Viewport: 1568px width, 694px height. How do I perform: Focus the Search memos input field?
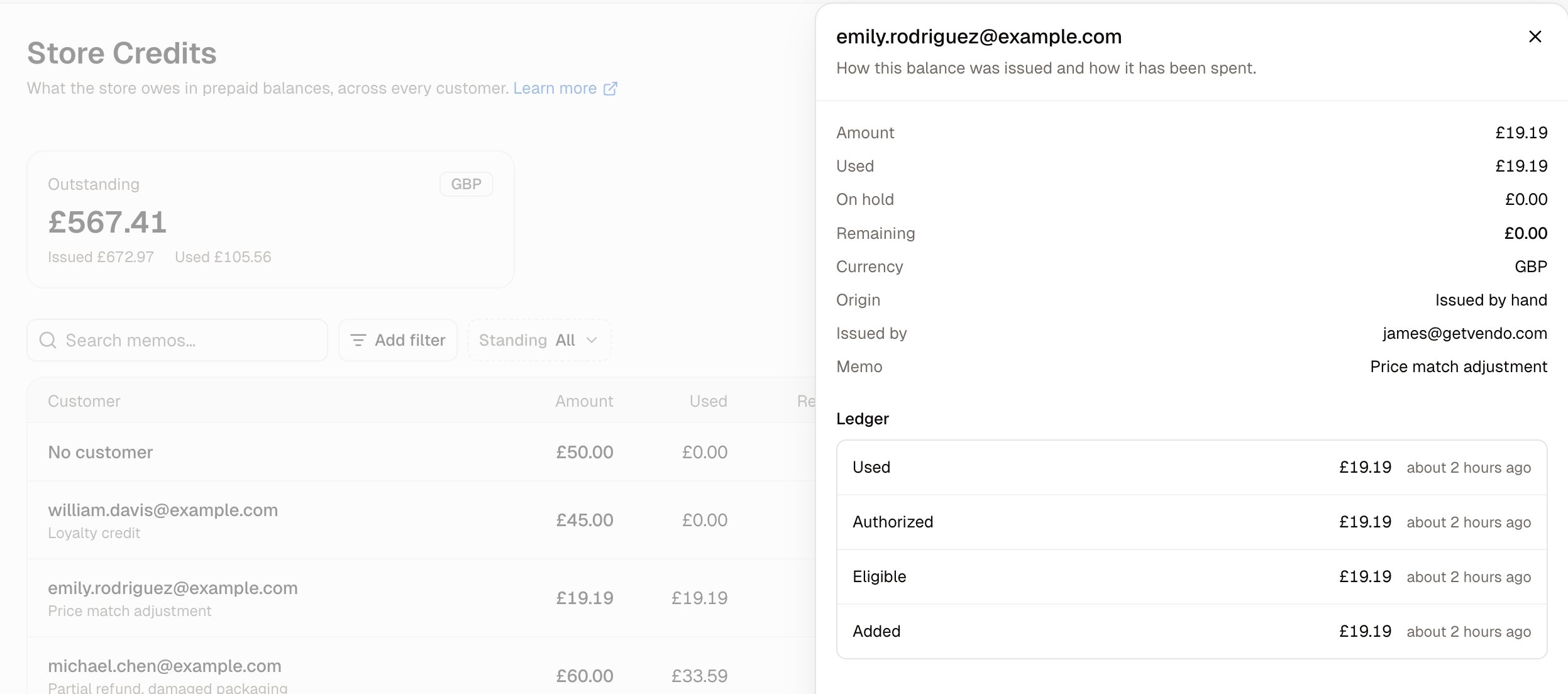177,340
